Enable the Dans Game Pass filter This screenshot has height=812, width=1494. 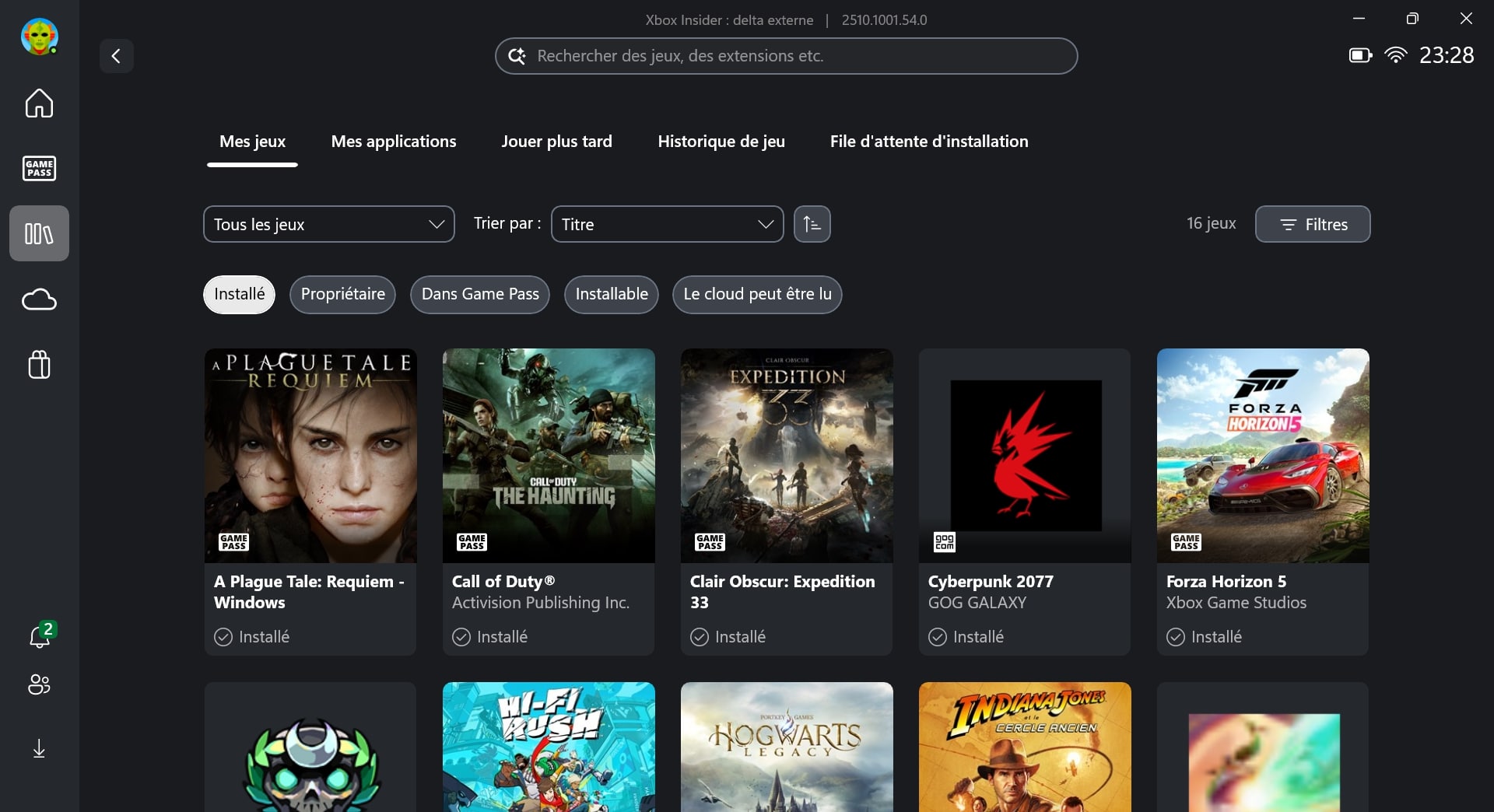(x=479, y=294)
